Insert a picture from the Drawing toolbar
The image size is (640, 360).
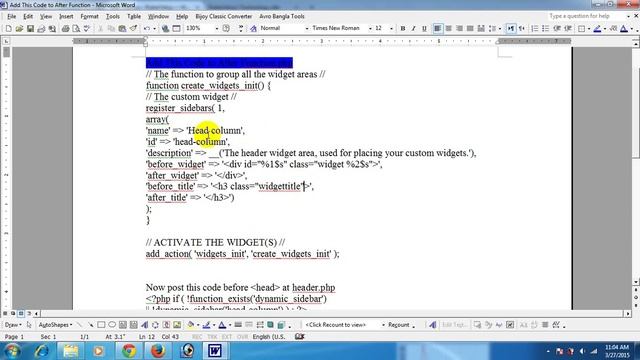coord(177,325)
